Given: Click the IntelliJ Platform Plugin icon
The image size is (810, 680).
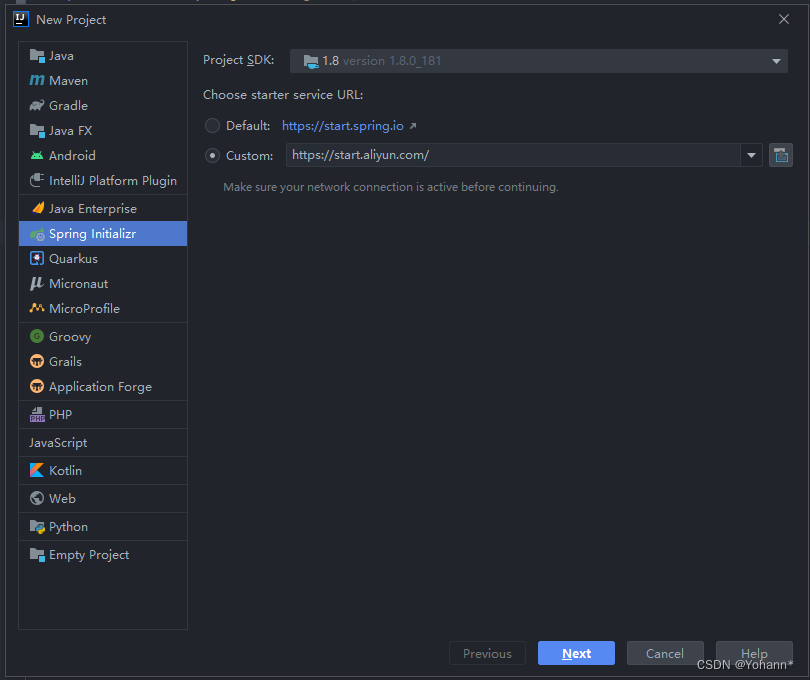Looking at the screenshot, I should pos(37,180).
